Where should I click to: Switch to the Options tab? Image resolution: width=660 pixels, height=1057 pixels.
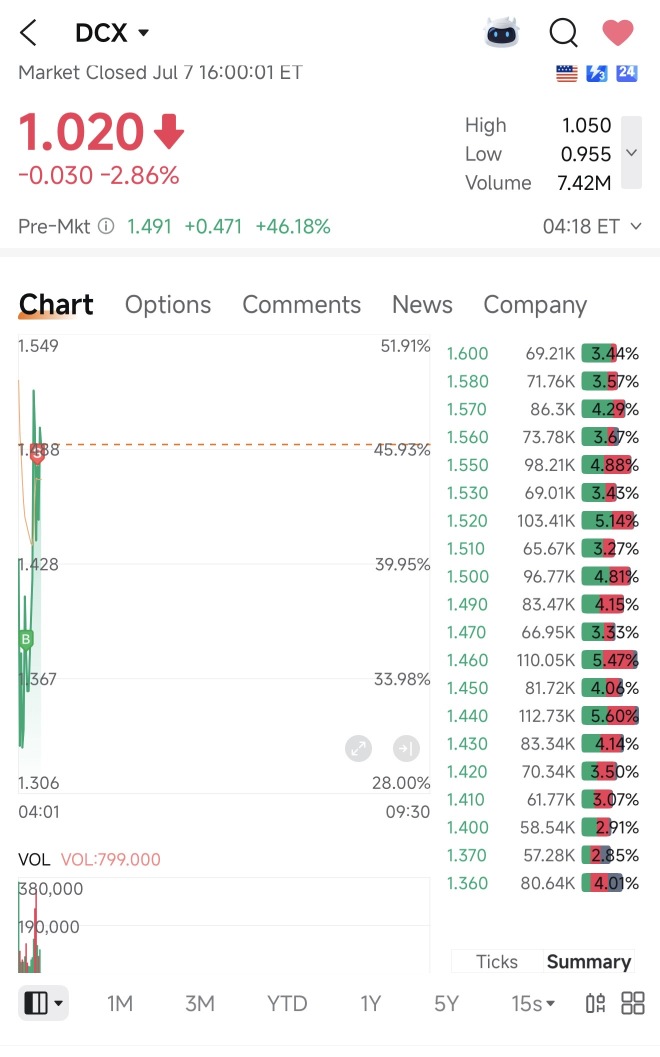click(168, 305)
